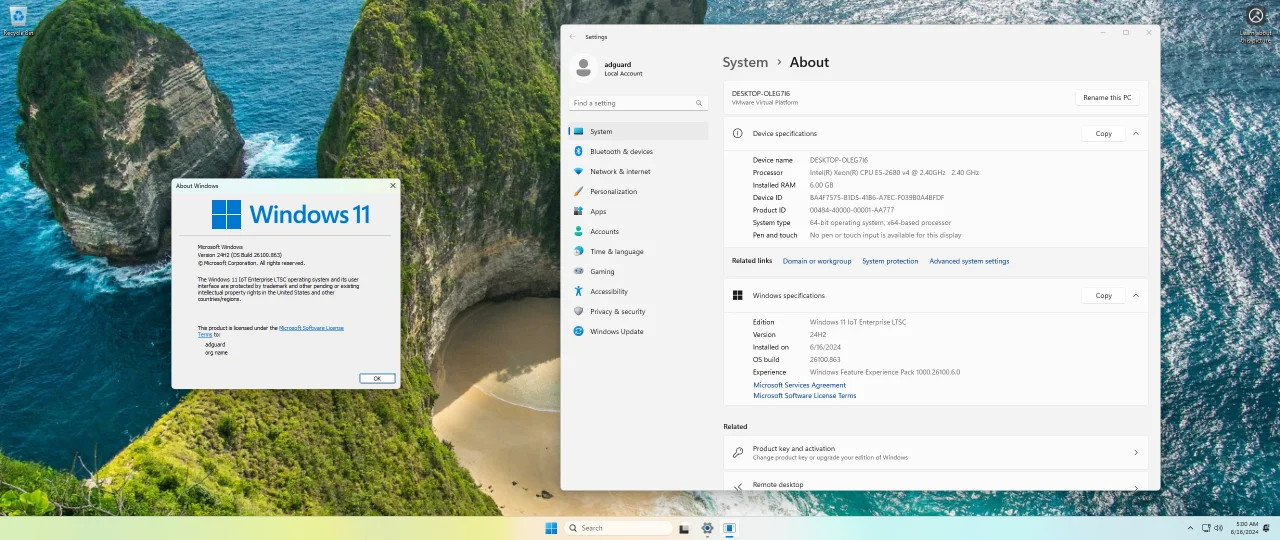Select the Installed on date 6/16/2024
The width and height of the screenshot is (1280, 540).
coord(825,347)
